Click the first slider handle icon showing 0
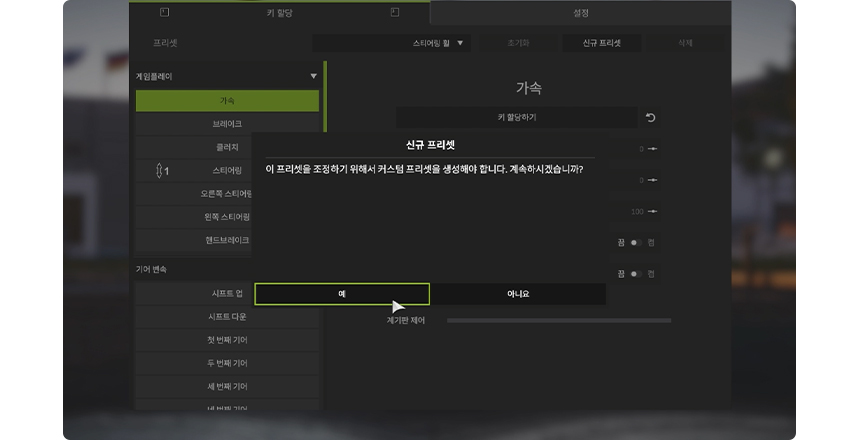The height and width of the screenshot is (440, 860). (652, 149)
